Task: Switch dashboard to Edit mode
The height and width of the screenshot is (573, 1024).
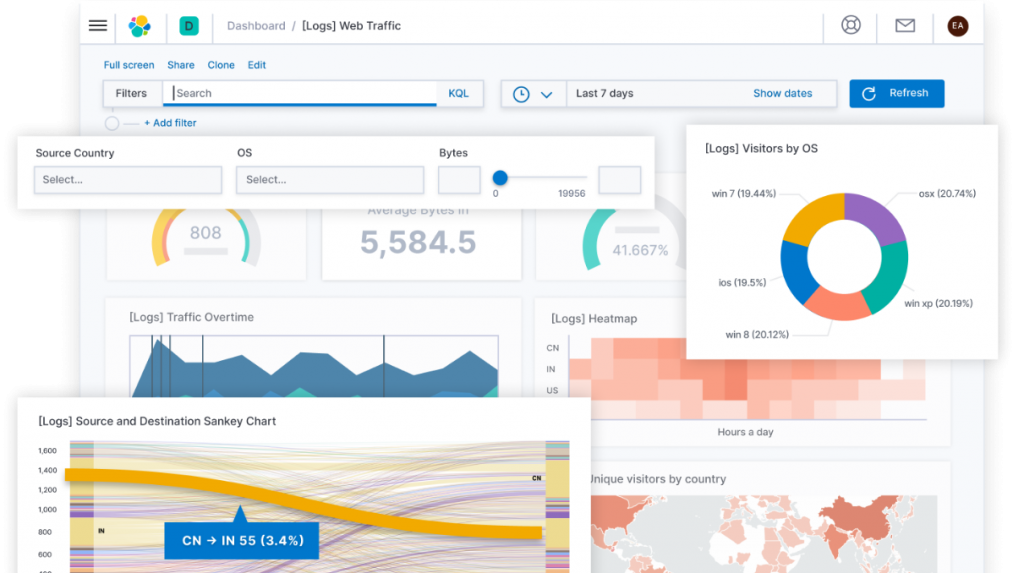Action: point(257,65)
